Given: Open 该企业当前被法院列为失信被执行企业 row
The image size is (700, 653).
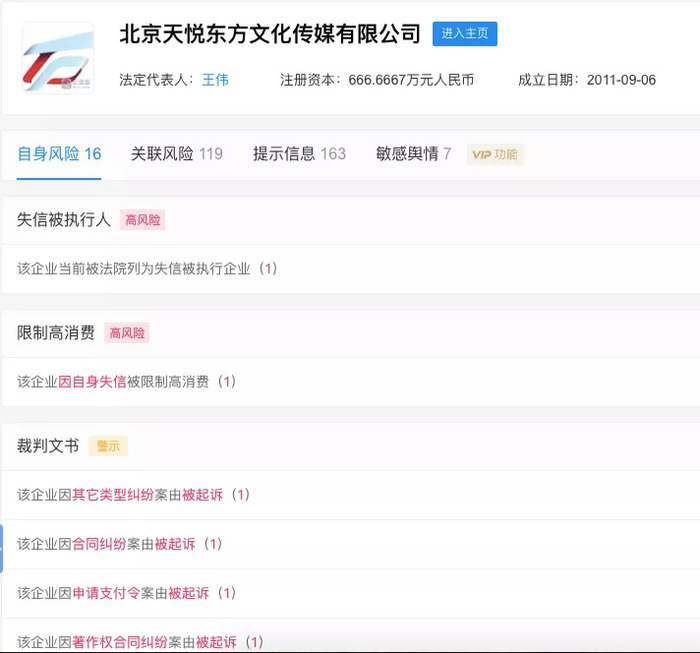Looking at the screenshot, I should click(x=350, y=269).
